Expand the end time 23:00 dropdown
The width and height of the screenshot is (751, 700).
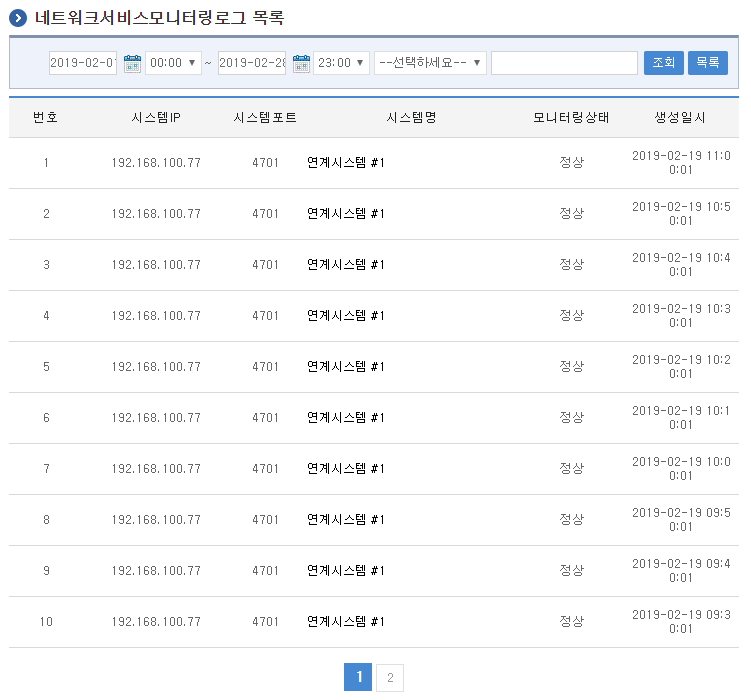point(341,63)
